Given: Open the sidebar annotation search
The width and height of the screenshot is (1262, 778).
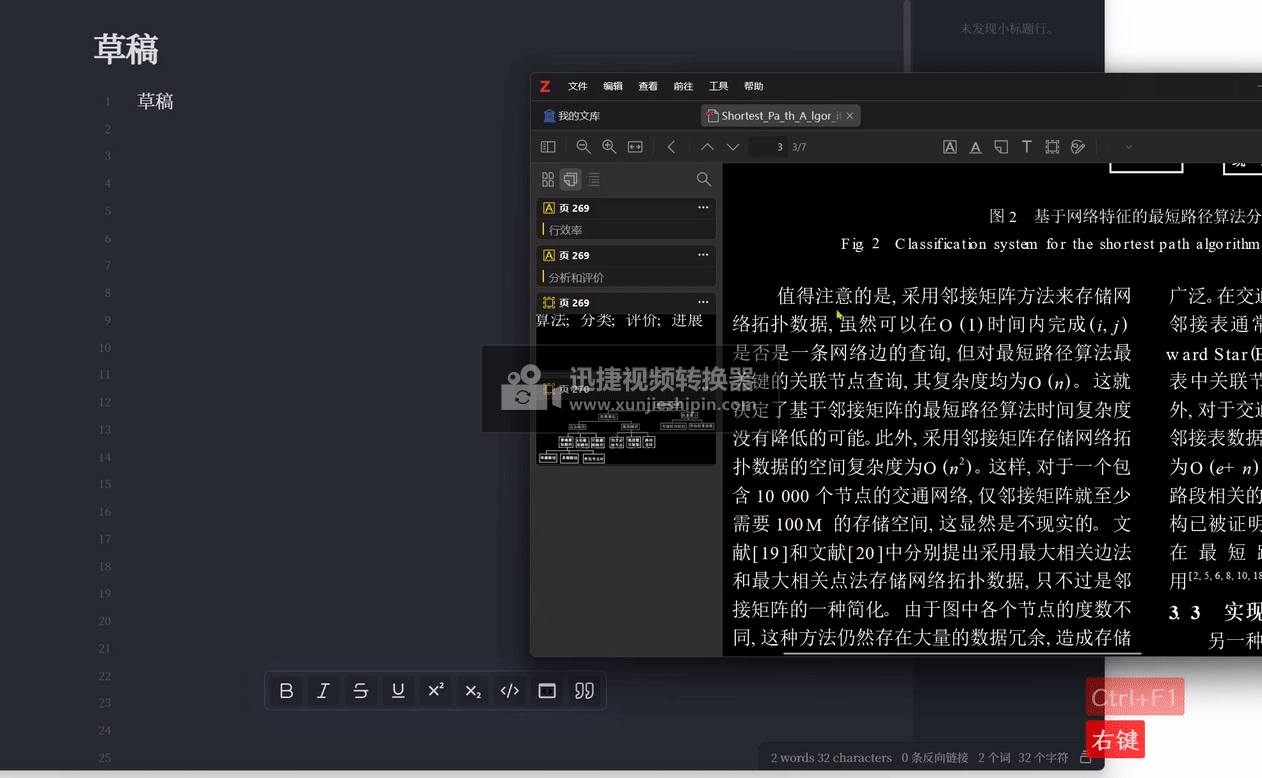Looking at the screenshot, I should (x=704, y=180).
